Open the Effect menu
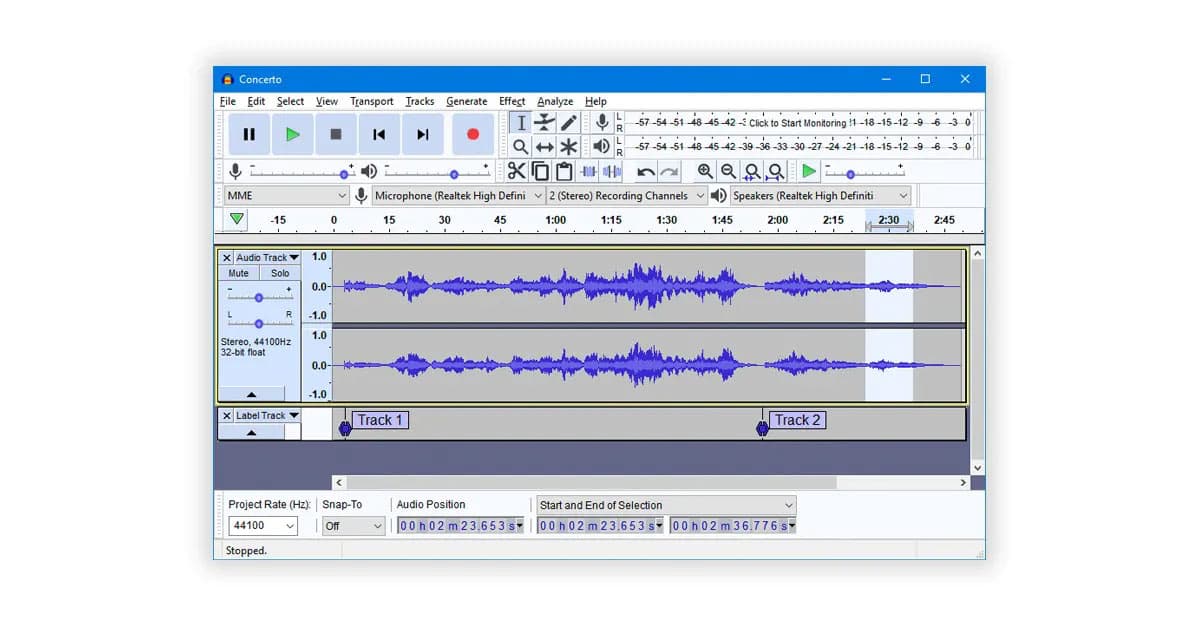This screenshot has height=627, width=1200. pos(512,101)
